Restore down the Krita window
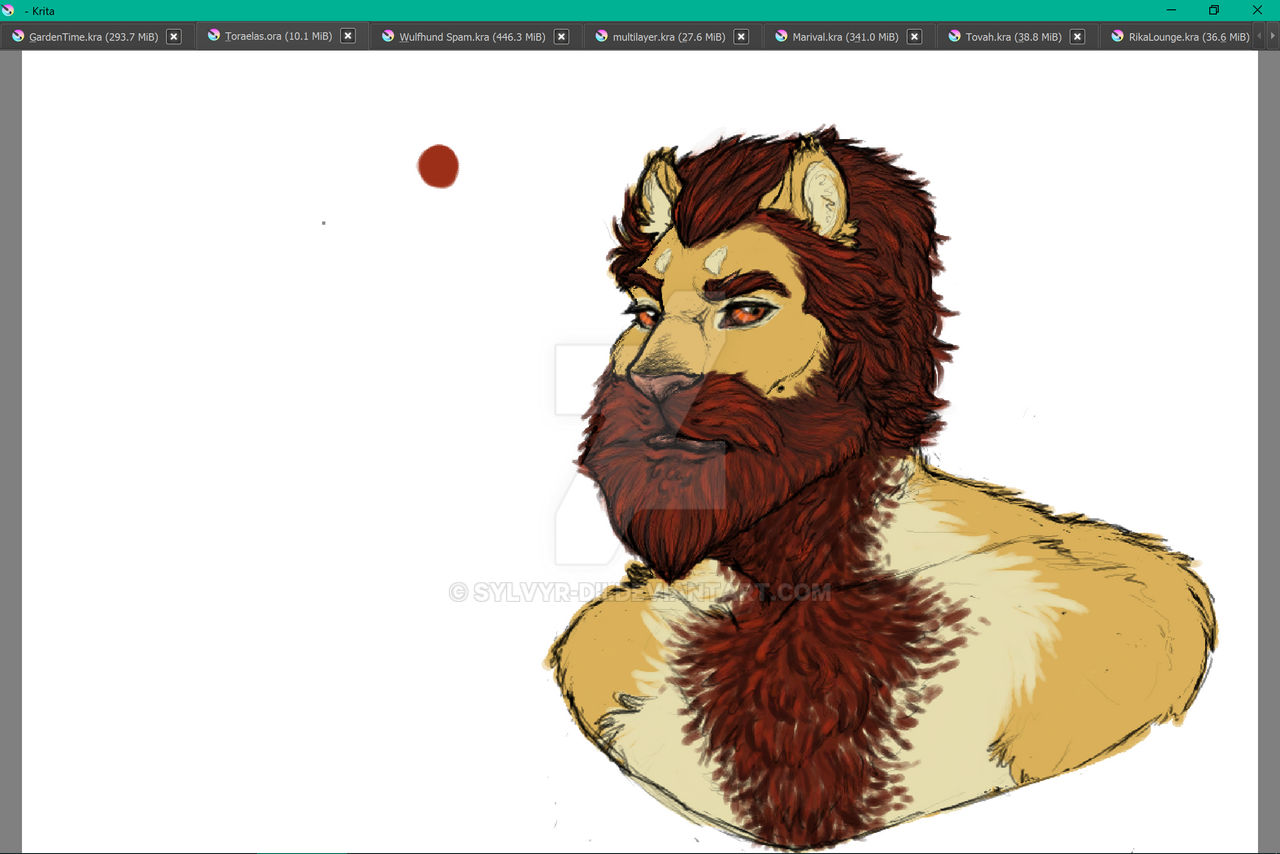 click(1214, 10)
